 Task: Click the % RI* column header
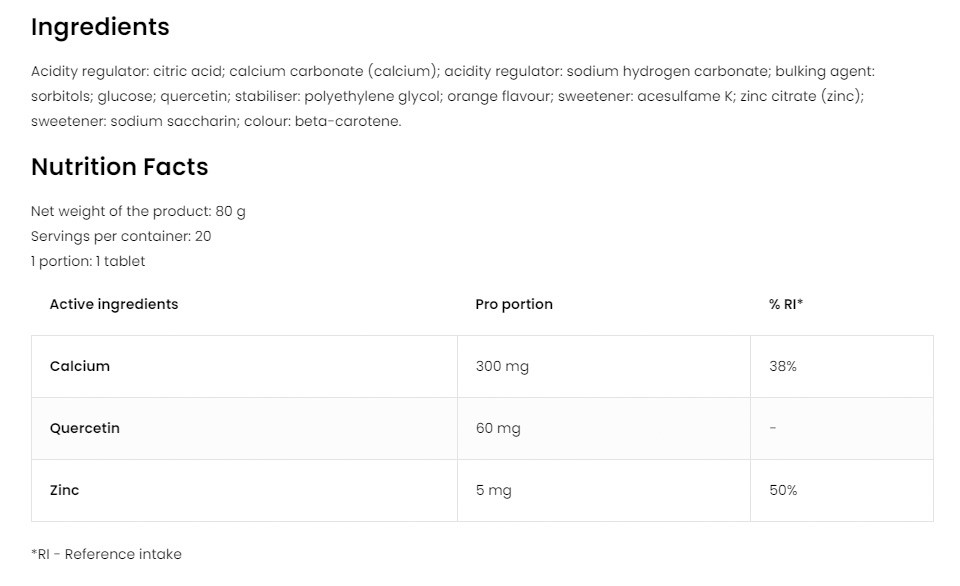[786, 304]
